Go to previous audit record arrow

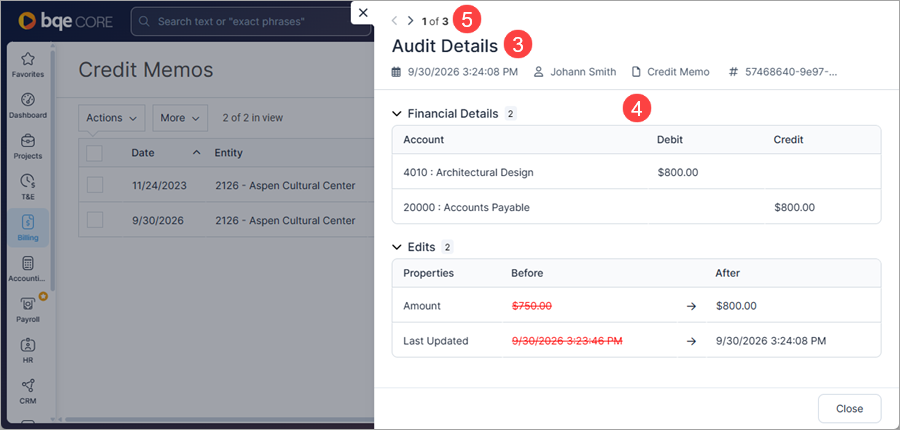coord(394,21)
